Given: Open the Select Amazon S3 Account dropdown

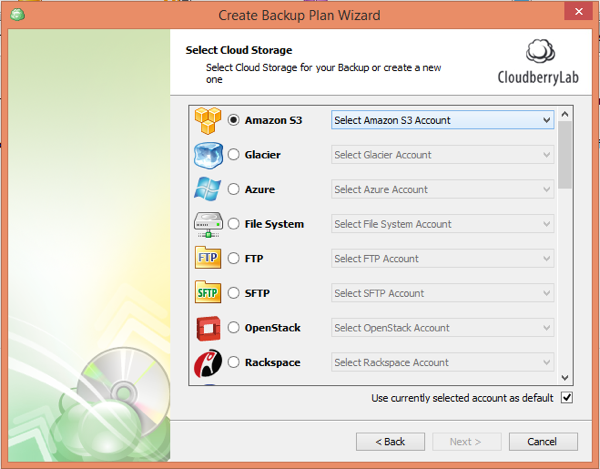Looking at the screenshot, I should pos(442,120).
